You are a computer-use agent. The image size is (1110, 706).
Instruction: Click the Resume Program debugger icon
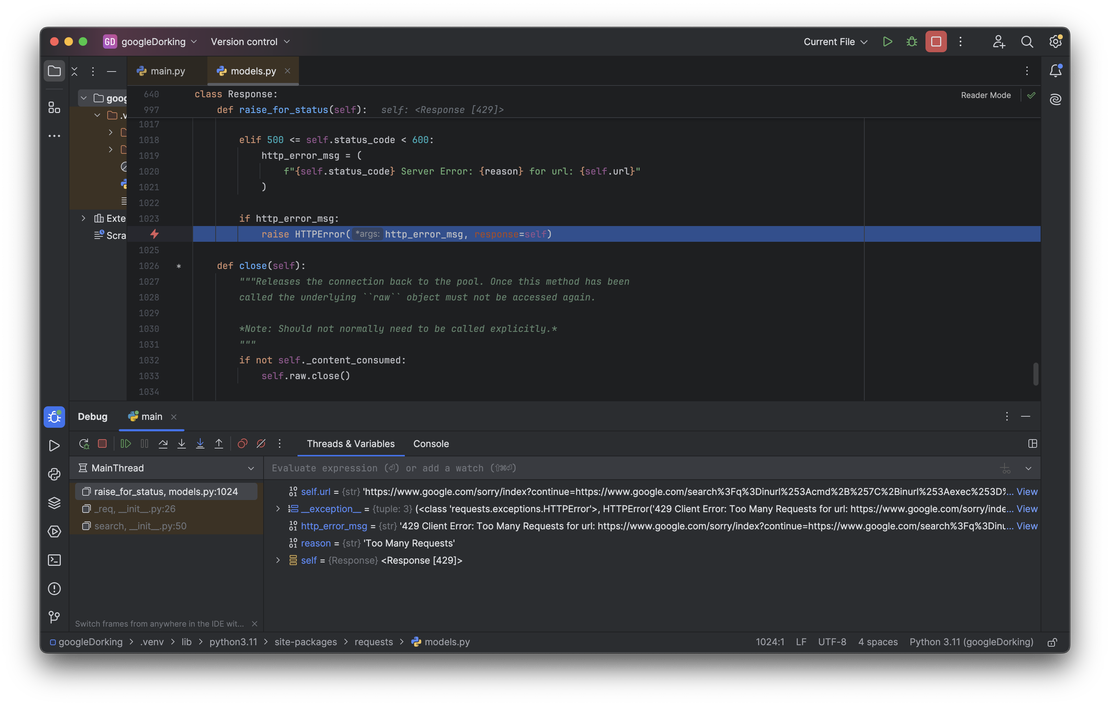(x=125, y=444)
